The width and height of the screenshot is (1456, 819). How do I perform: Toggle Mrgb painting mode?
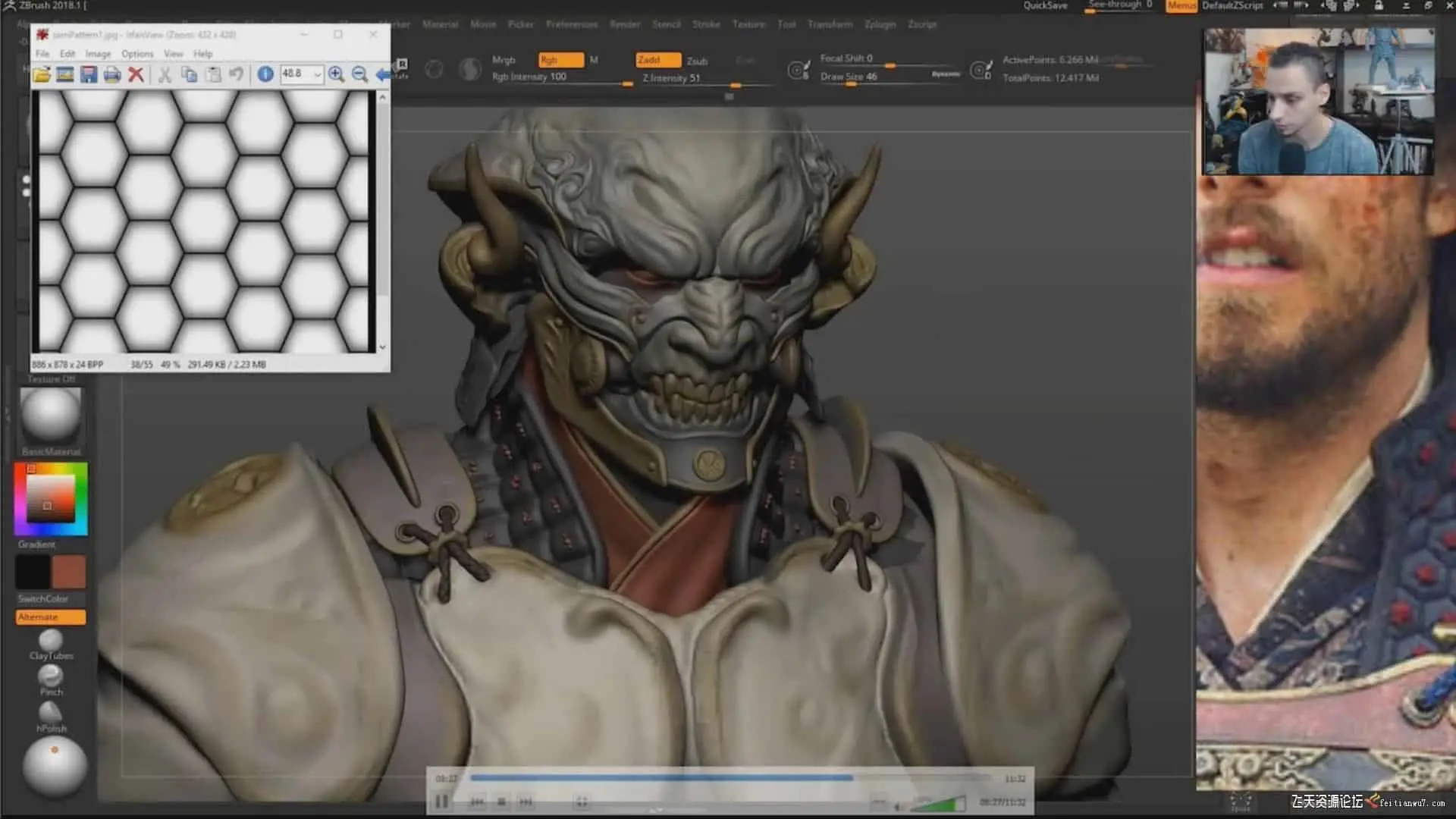(x=504, y=60)
